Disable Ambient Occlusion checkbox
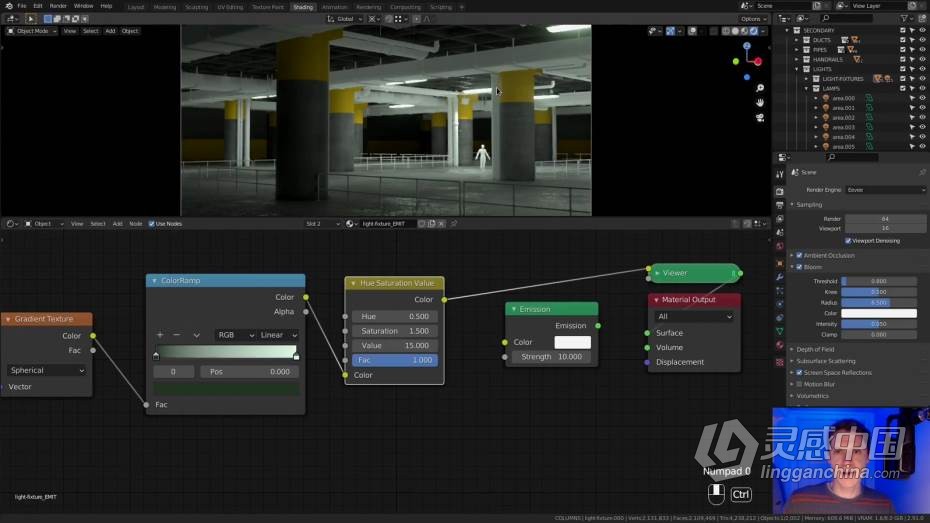 800,256
